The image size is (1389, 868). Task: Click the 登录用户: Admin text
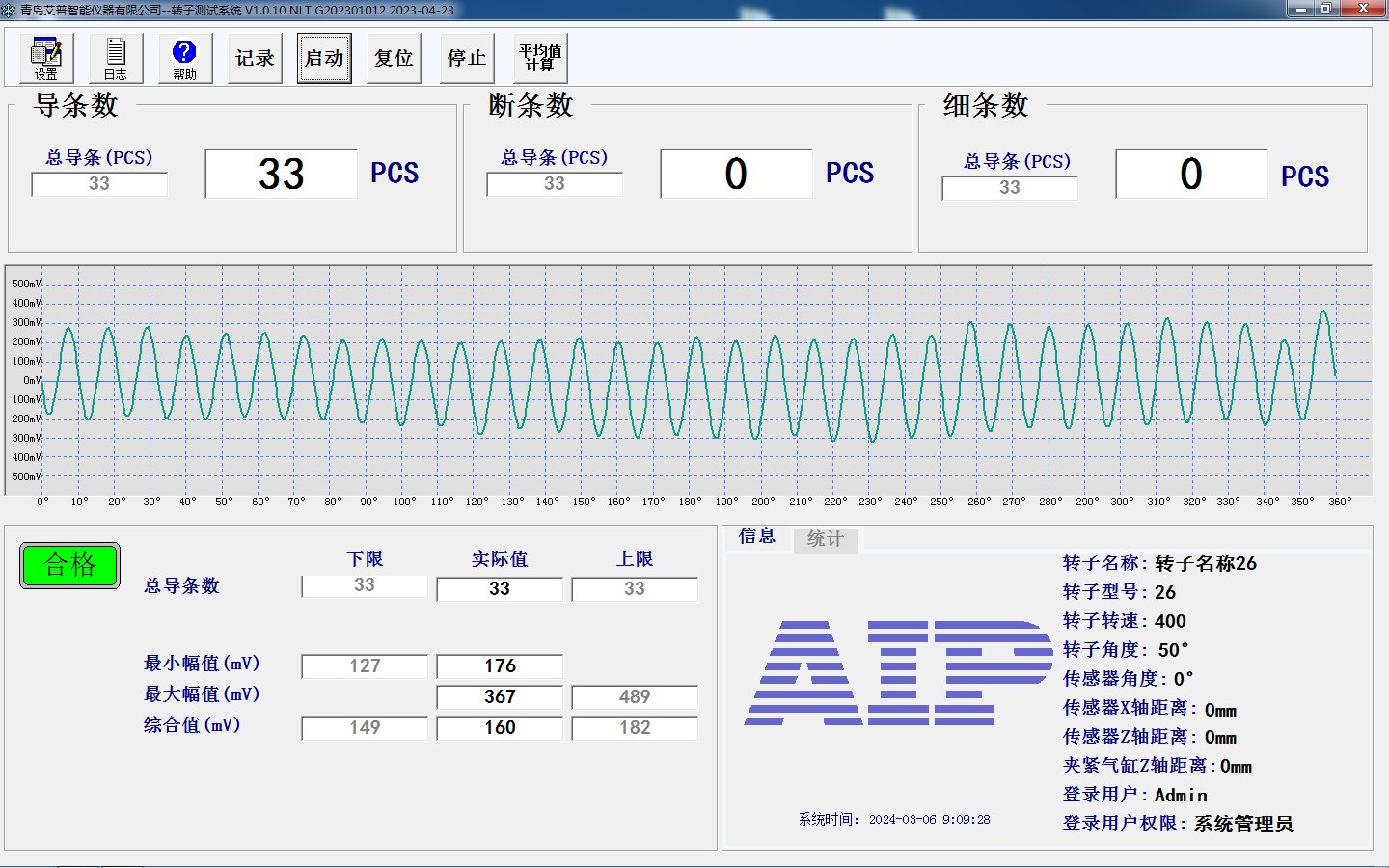[x=1135, y=796]
